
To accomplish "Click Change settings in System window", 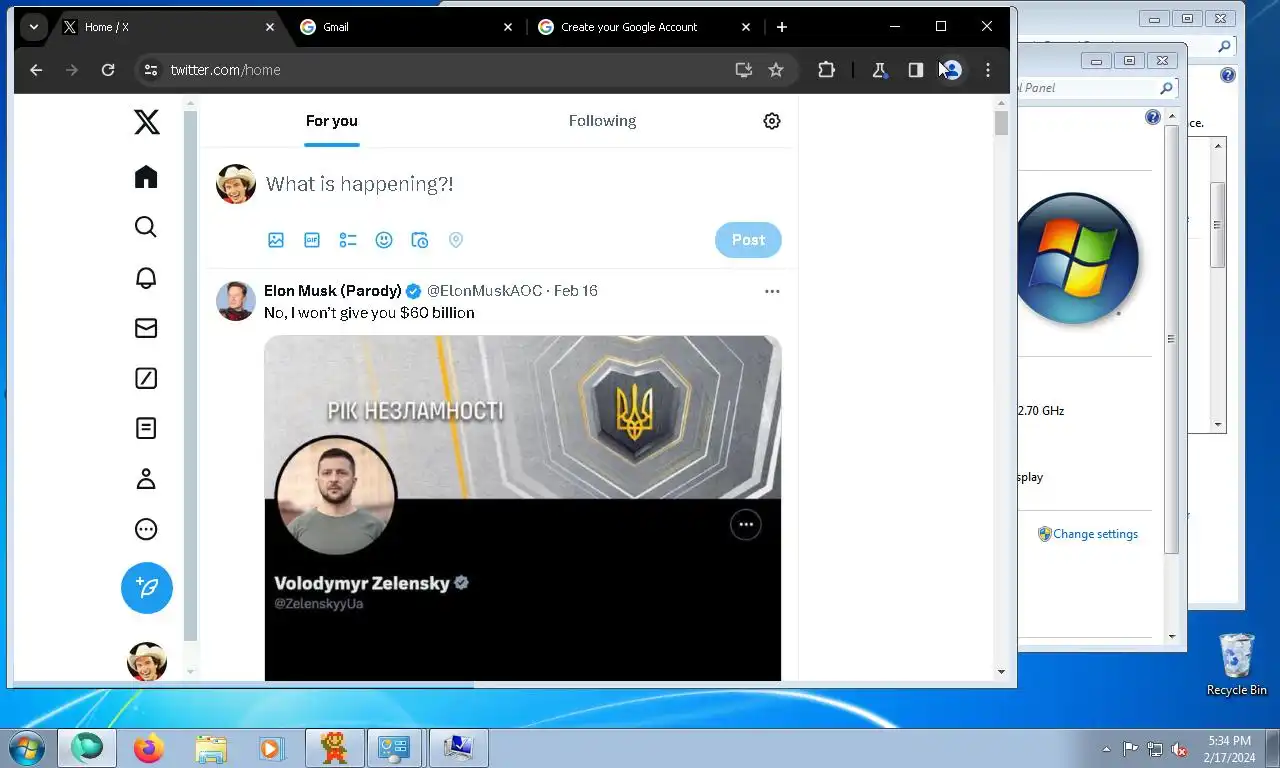I will pyautogui.click(x=1095, y=534).
